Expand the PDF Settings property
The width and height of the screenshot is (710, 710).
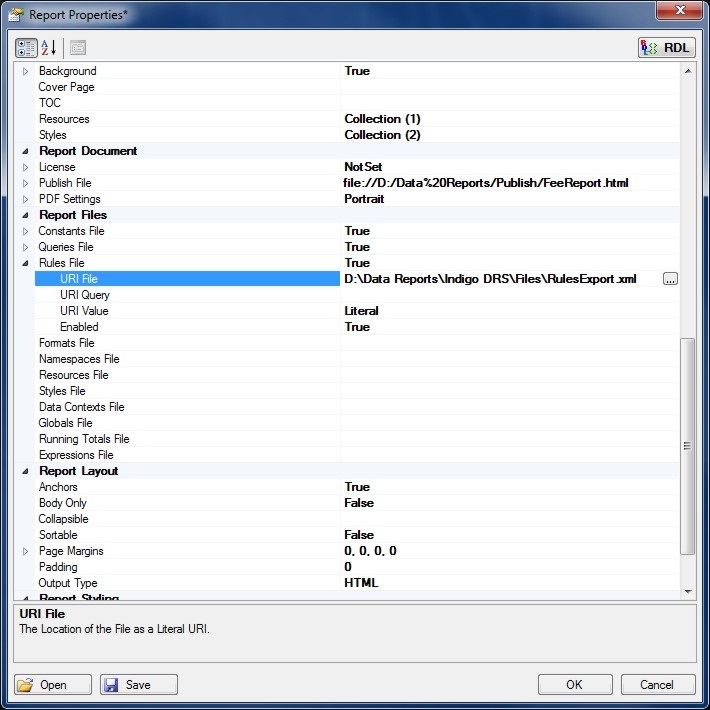pyautogui.click(x=26, y=199)
